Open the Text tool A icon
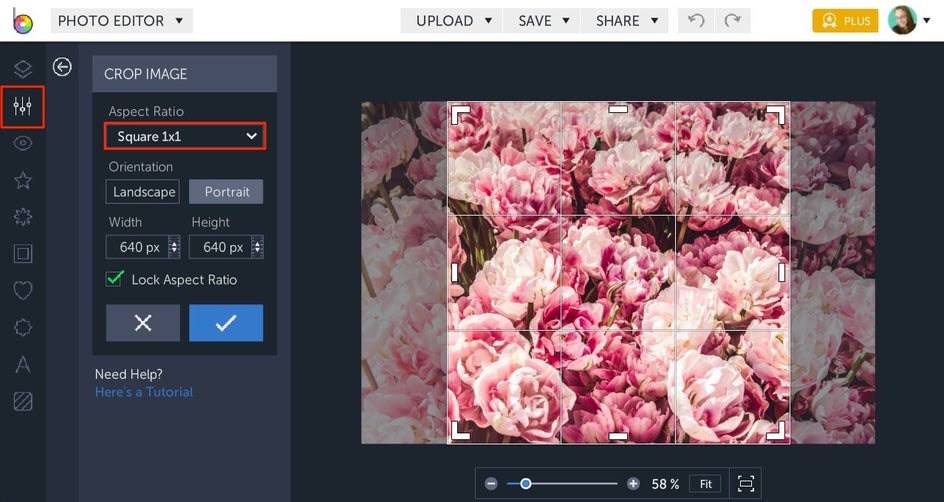Viewport: 944px width, 502px height. tap(23, 364)
